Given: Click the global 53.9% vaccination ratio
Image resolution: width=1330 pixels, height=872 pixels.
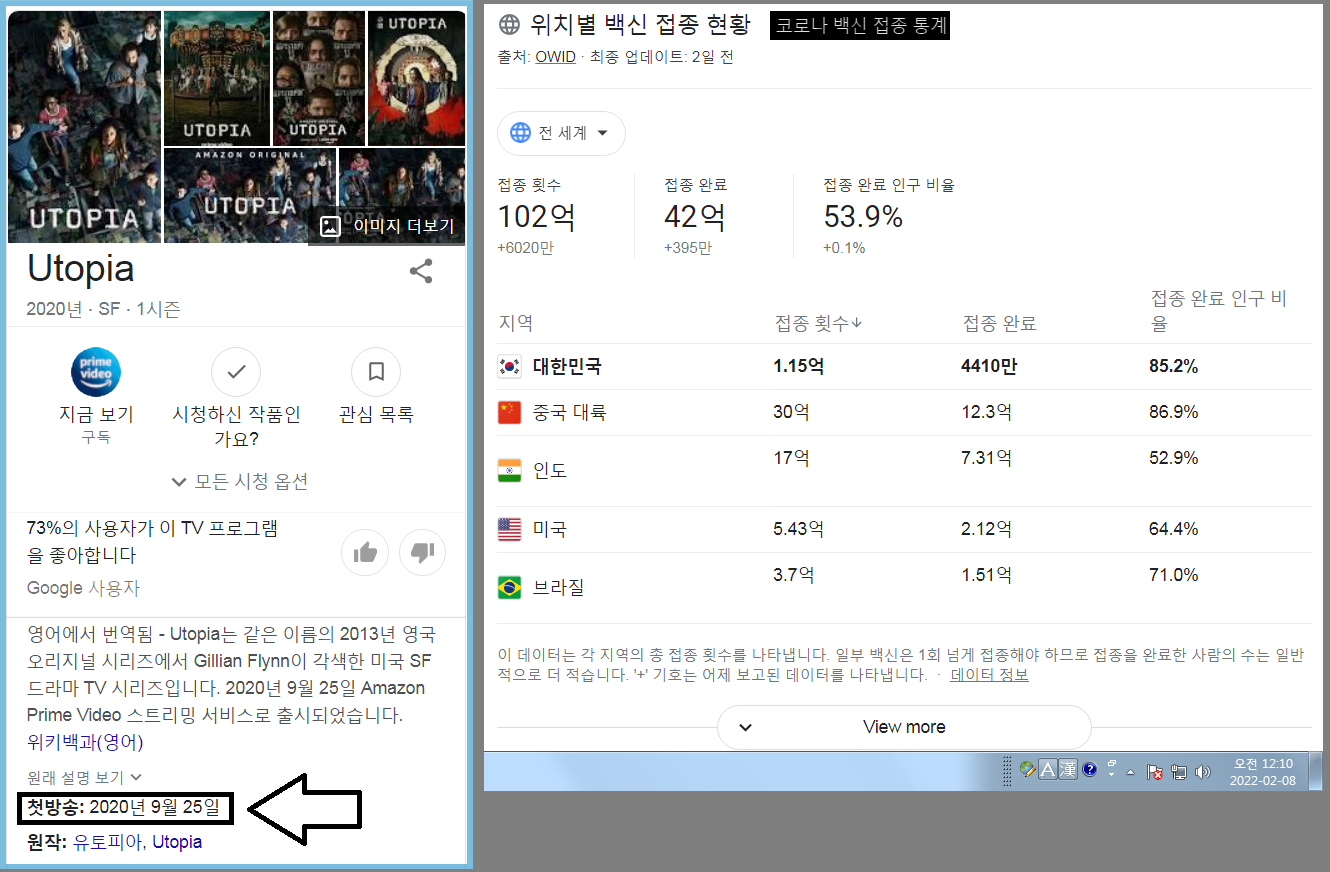Looking at the screenshot, I should (x=863, y=216).
